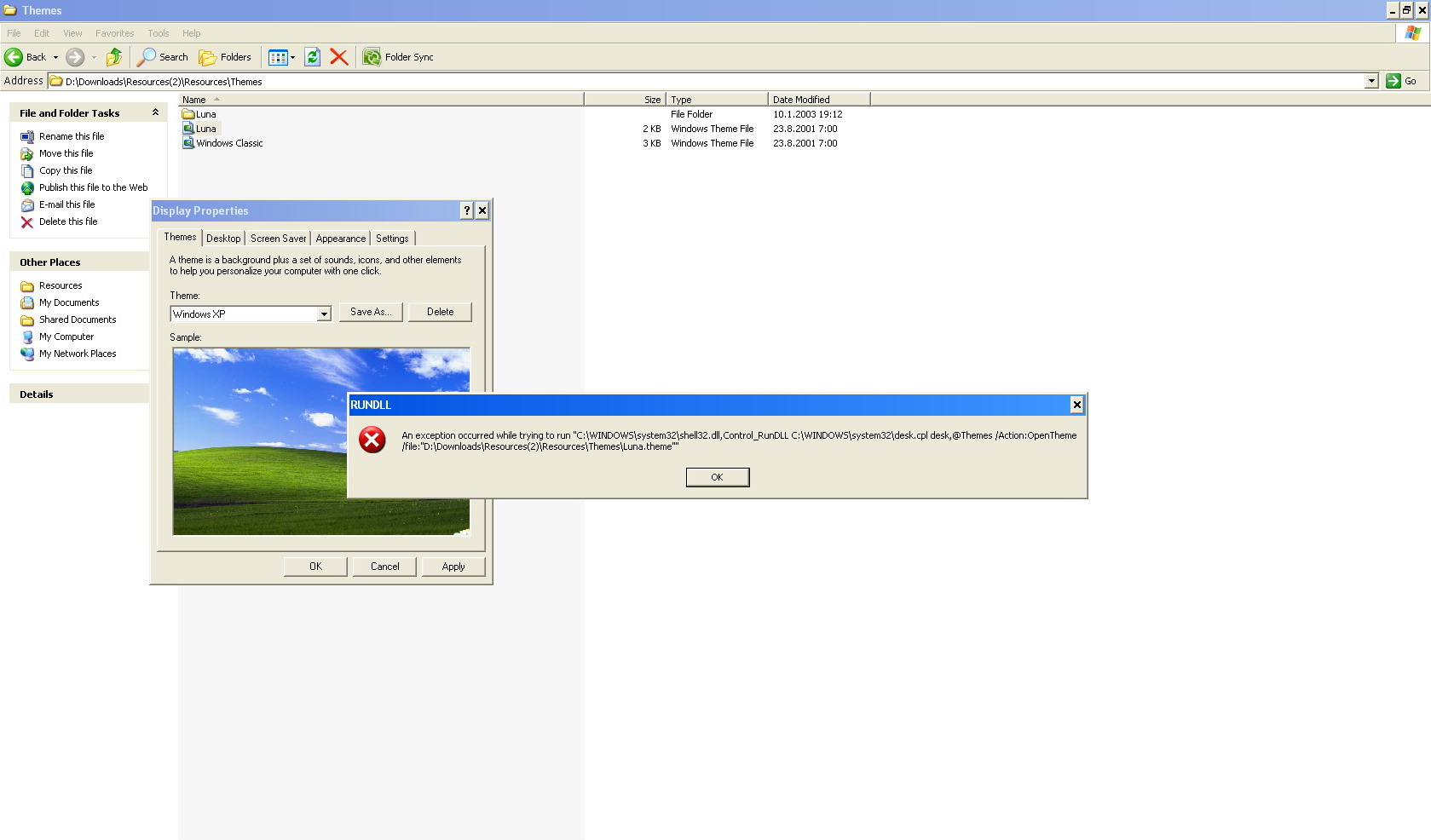Sort by the Date Modified column header
This screenshot has height=840, width=1431.
coord(801,100)
